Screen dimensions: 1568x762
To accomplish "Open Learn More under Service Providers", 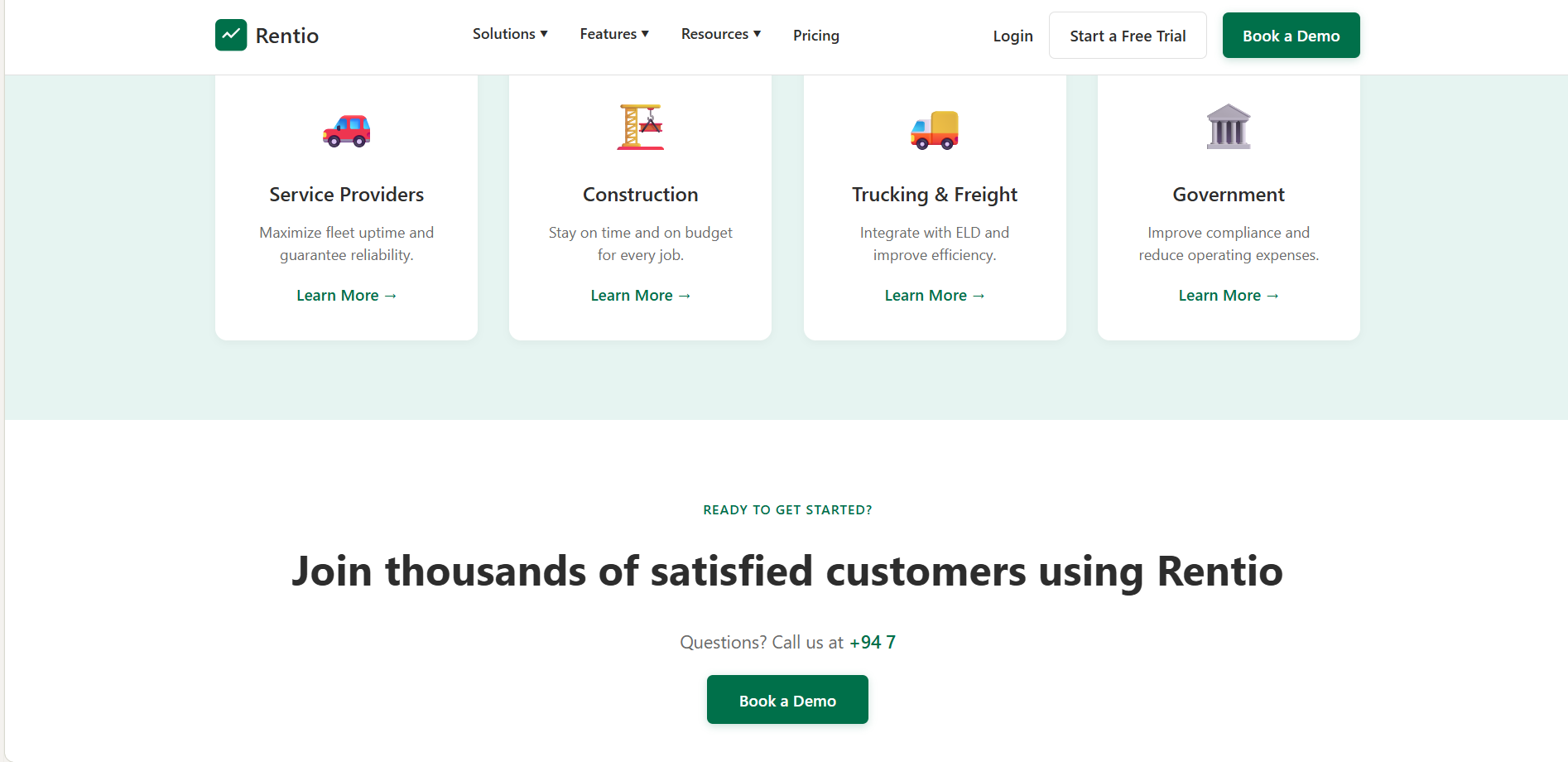I will coord(346,295).
